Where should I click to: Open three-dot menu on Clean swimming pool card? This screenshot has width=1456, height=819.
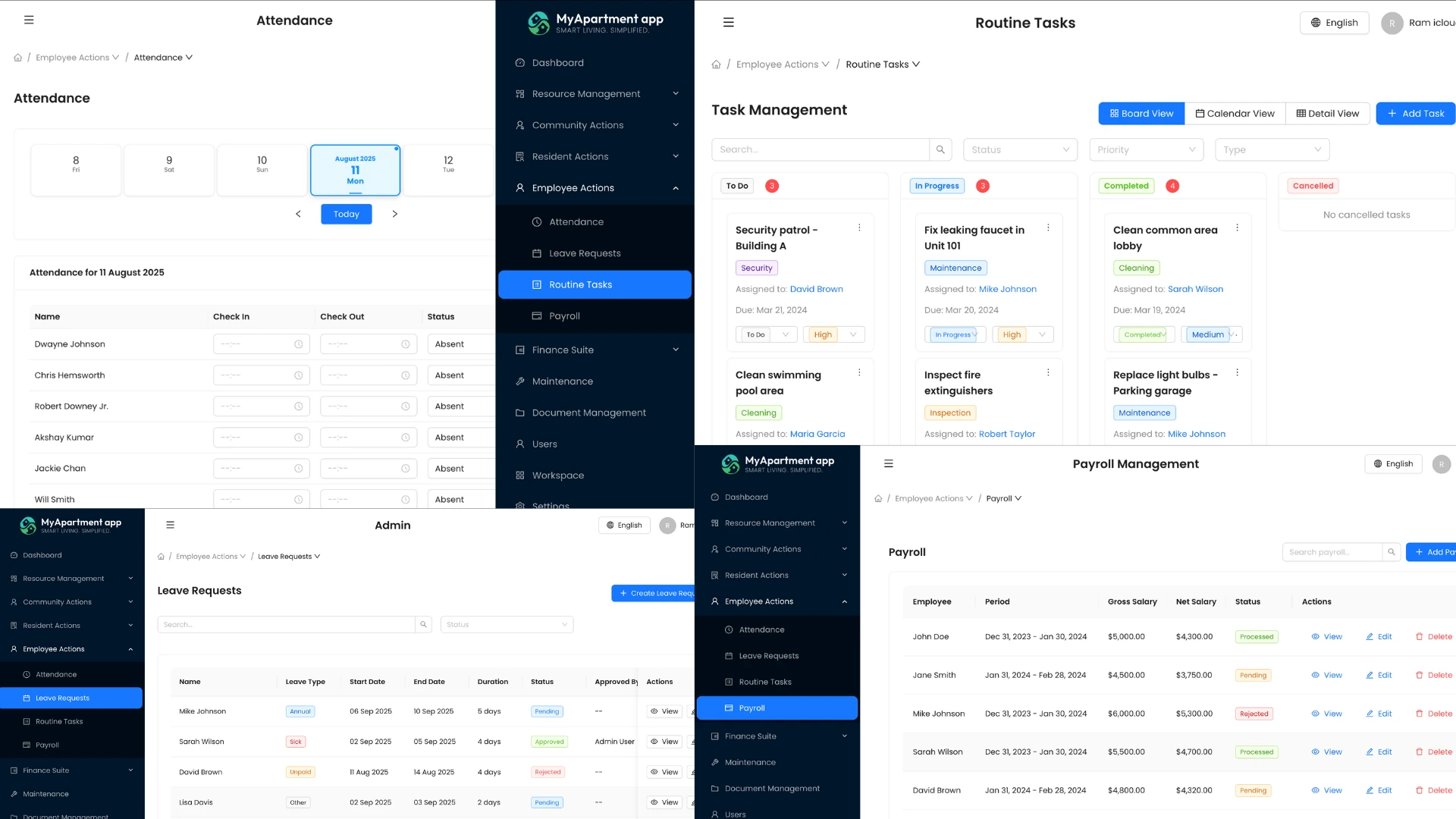(x=859, y=372)
